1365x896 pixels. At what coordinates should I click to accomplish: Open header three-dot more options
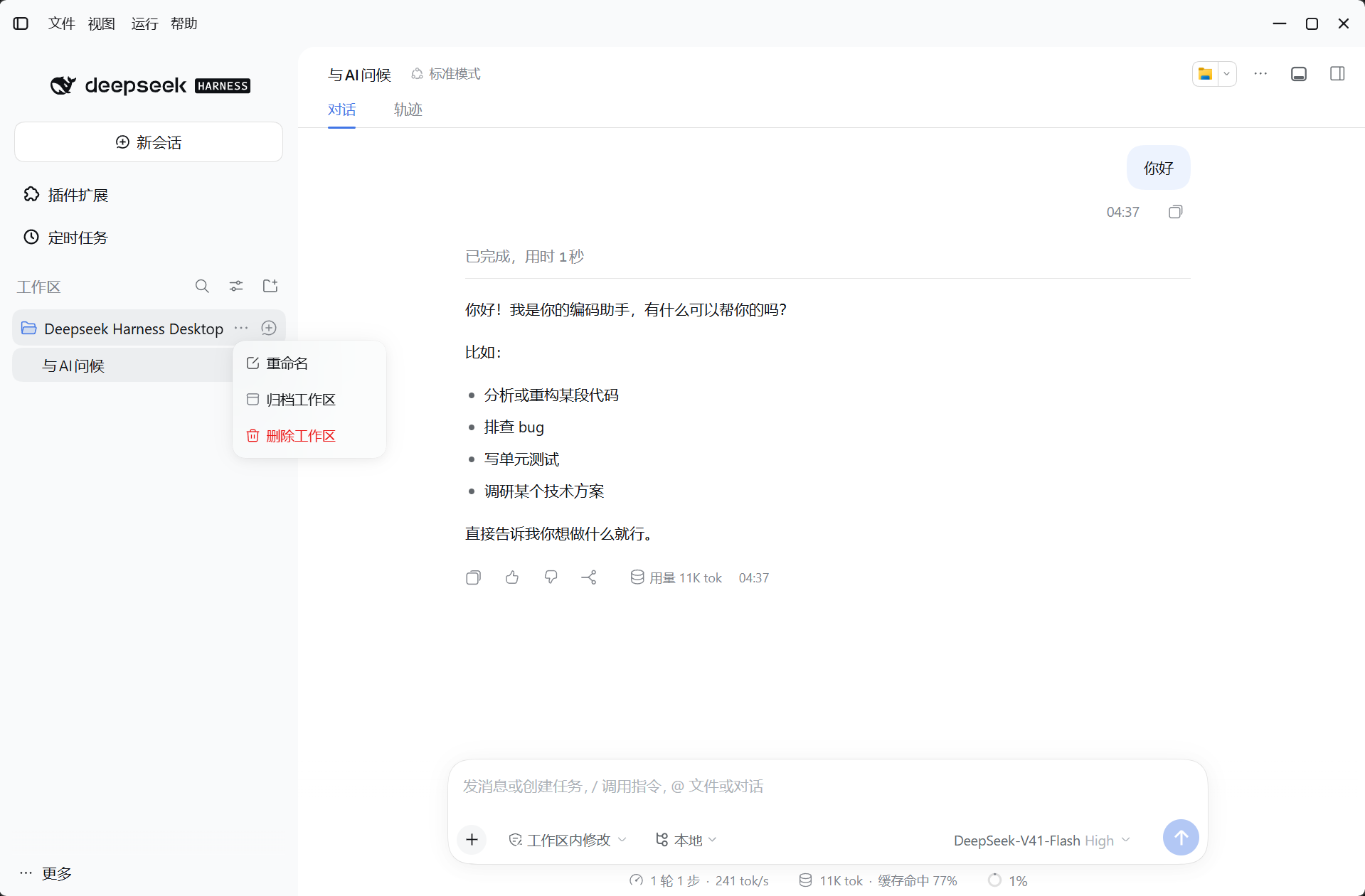pyautogui.click(x=1260, y=74)
